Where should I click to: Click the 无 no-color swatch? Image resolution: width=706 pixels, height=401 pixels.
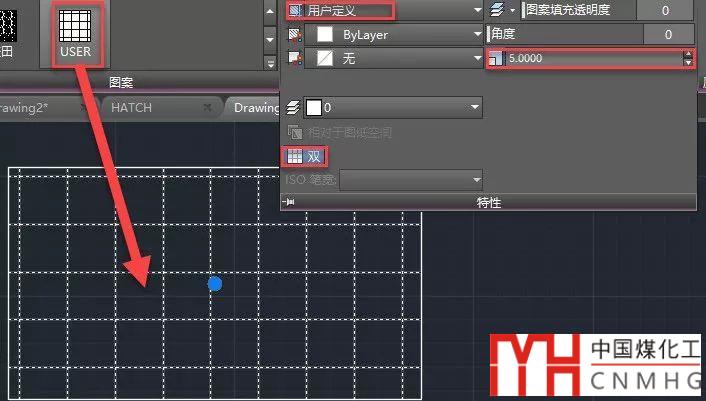[x=325, y=59]
